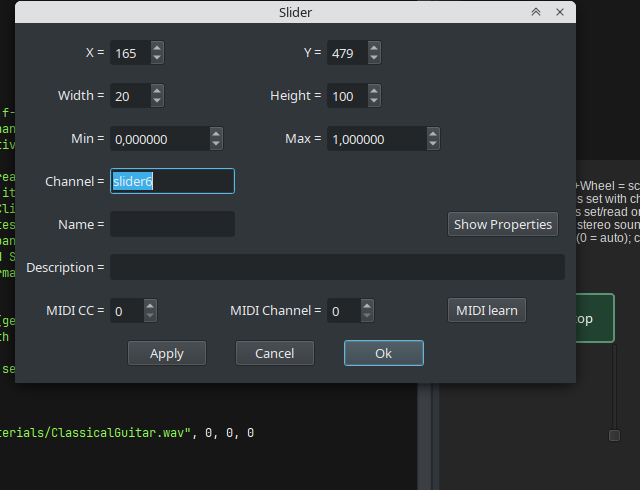
Task: Close the Slider dialog window
Action: [560, 12]
